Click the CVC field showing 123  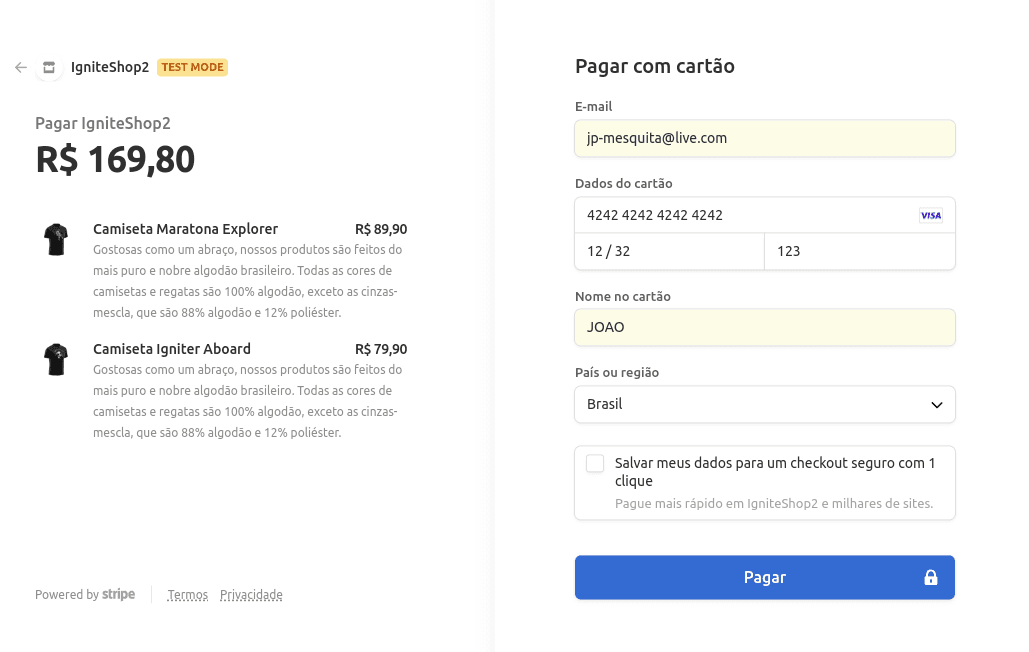(x=860, y=251)
